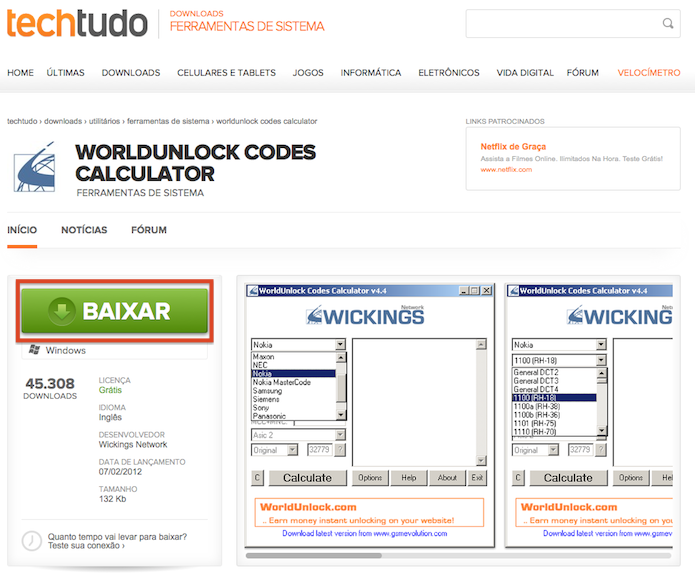Image resolution: width=695 pixels, height=585 pixels.
Task: Click the Windows platform icon
Action: [34, 350]
